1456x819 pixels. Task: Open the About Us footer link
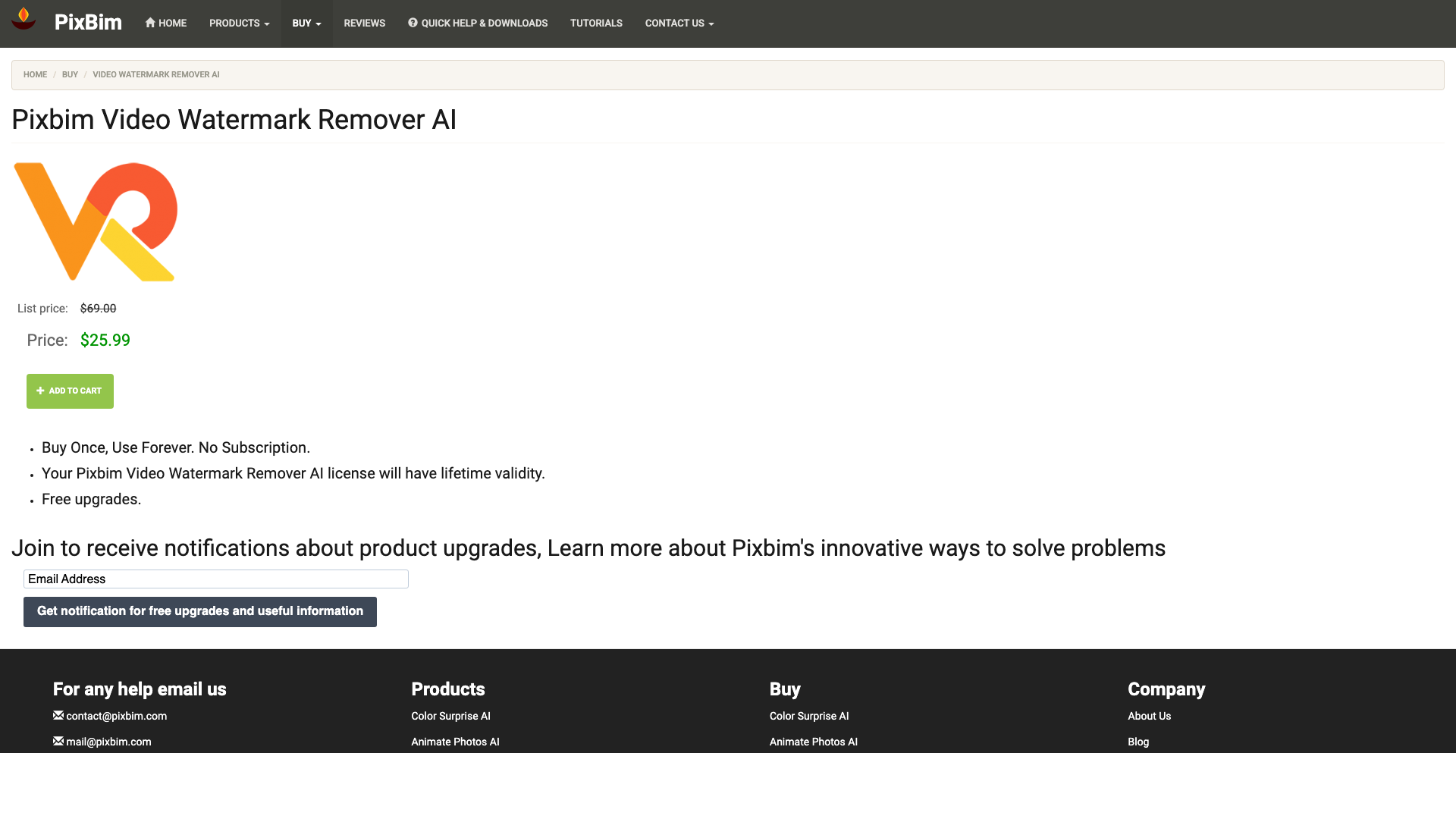point(1149,716)
